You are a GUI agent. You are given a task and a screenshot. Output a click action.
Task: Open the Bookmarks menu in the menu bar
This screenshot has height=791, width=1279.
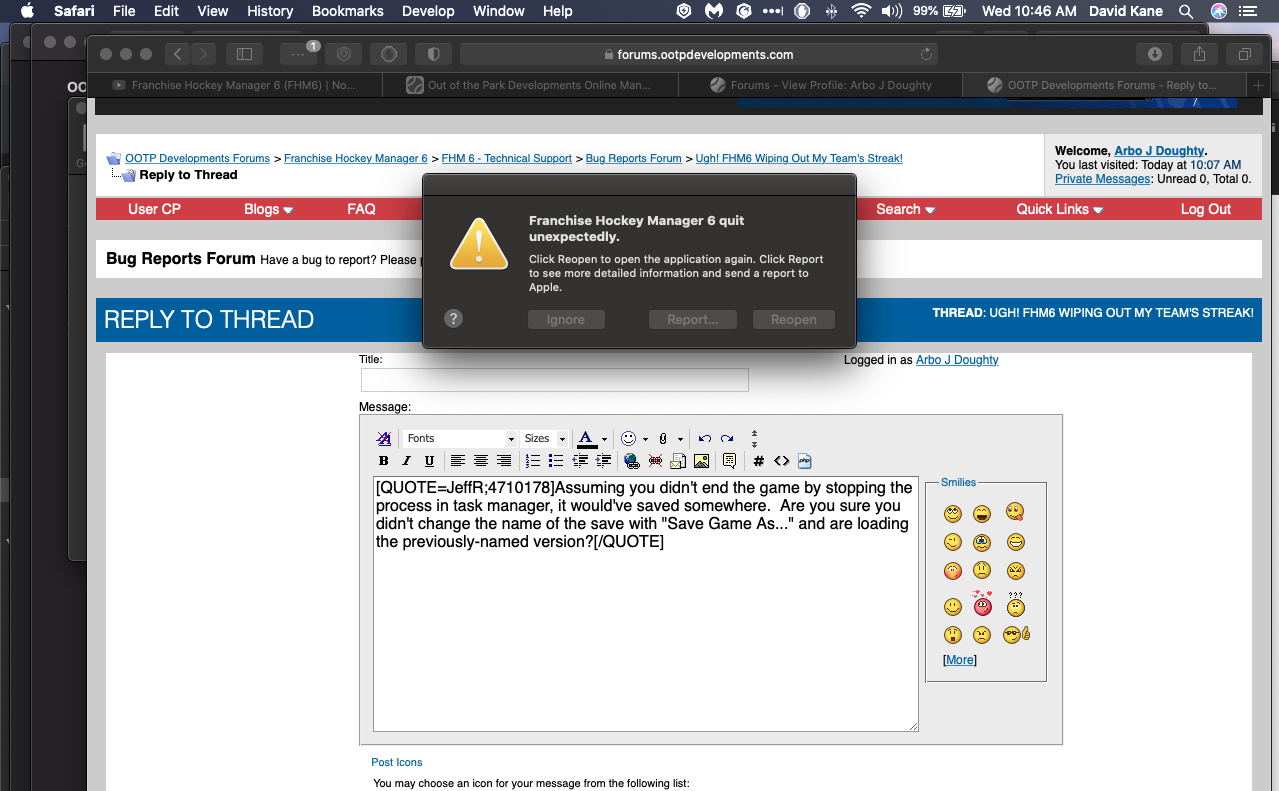347,11
